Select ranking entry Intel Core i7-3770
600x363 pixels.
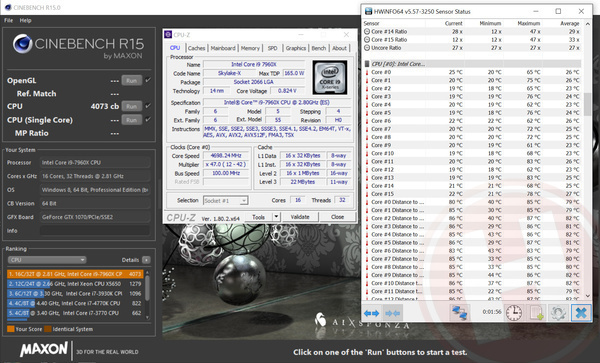click(75, 313)
